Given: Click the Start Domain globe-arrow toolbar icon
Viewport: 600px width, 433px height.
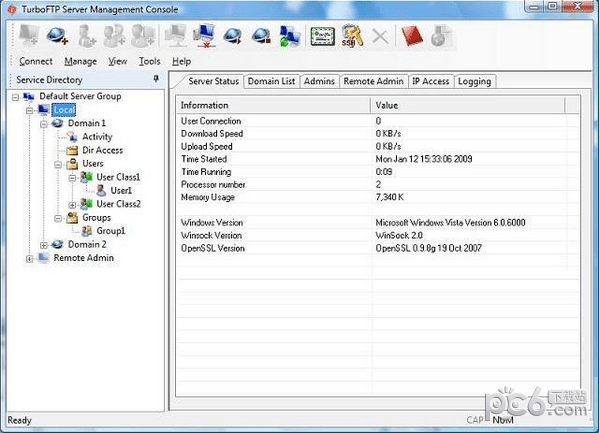Looking at the screenshot, I should click(x=233, y=36).
